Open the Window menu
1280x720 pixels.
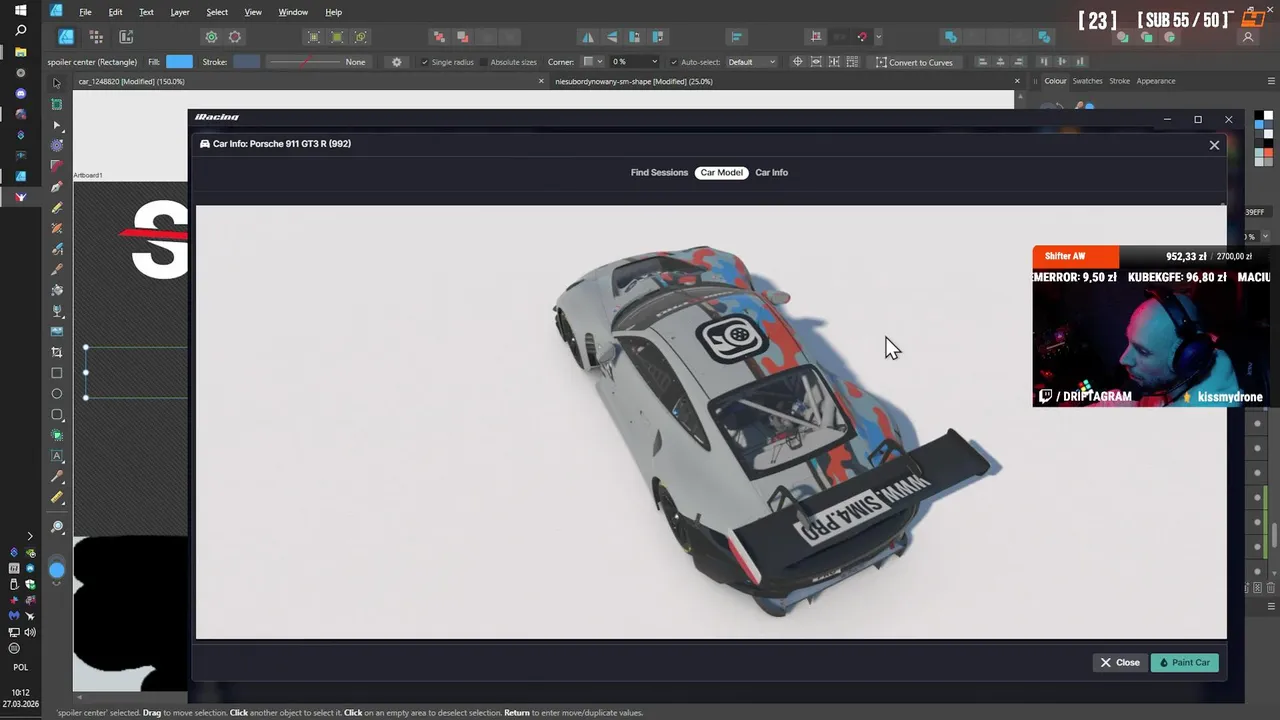pos(293,12)
